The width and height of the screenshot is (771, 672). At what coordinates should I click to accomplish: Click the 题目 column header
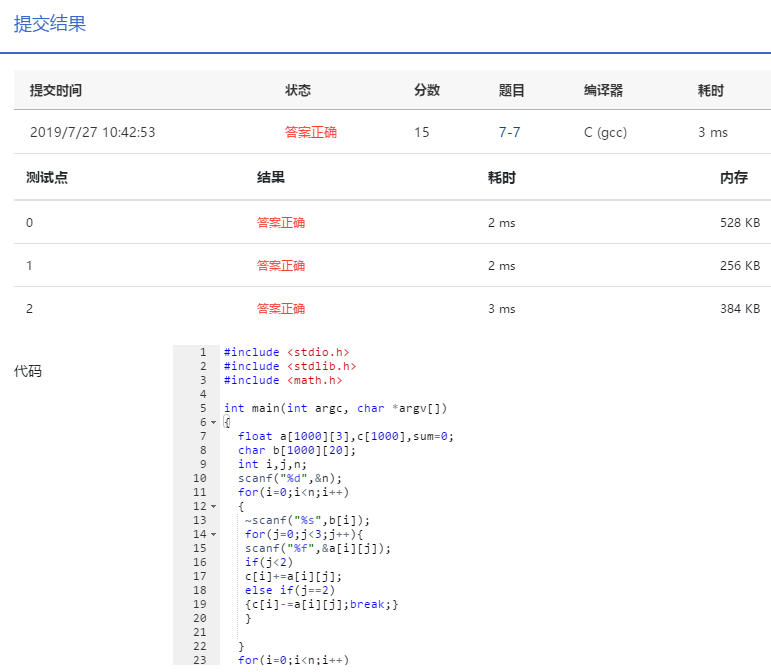click(x=511, y=90)
